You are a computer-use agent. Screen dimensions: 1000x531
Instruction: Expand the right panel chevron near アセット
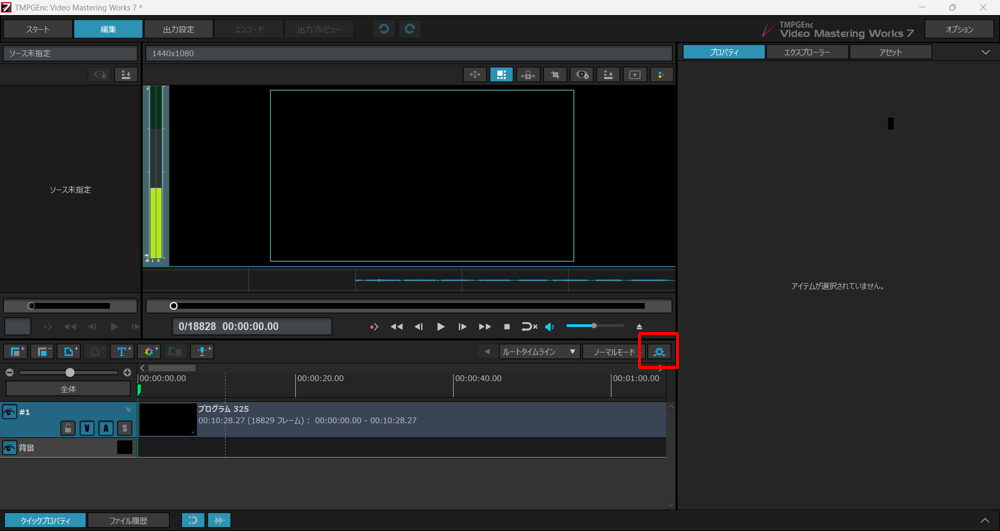click(985, 52)
